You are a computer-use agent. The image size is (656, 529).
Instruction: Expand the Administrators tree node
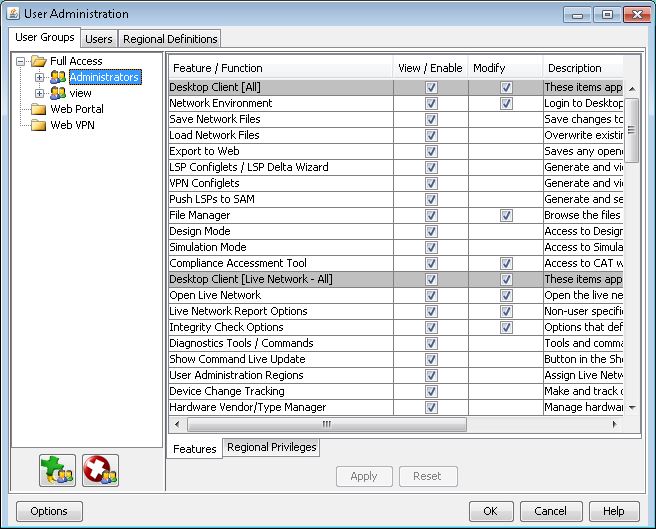click(40, 77)
